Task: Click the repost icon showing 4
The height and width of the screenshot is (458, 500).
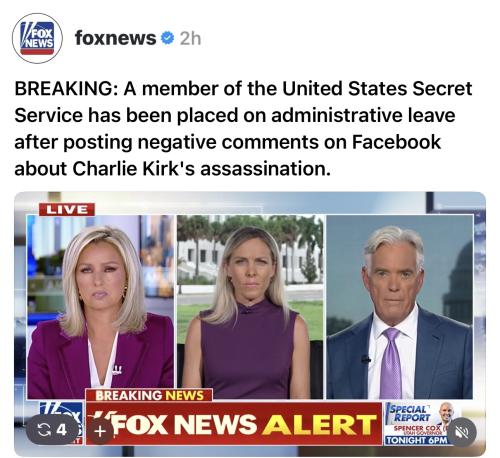Action: tap(53, 430)
